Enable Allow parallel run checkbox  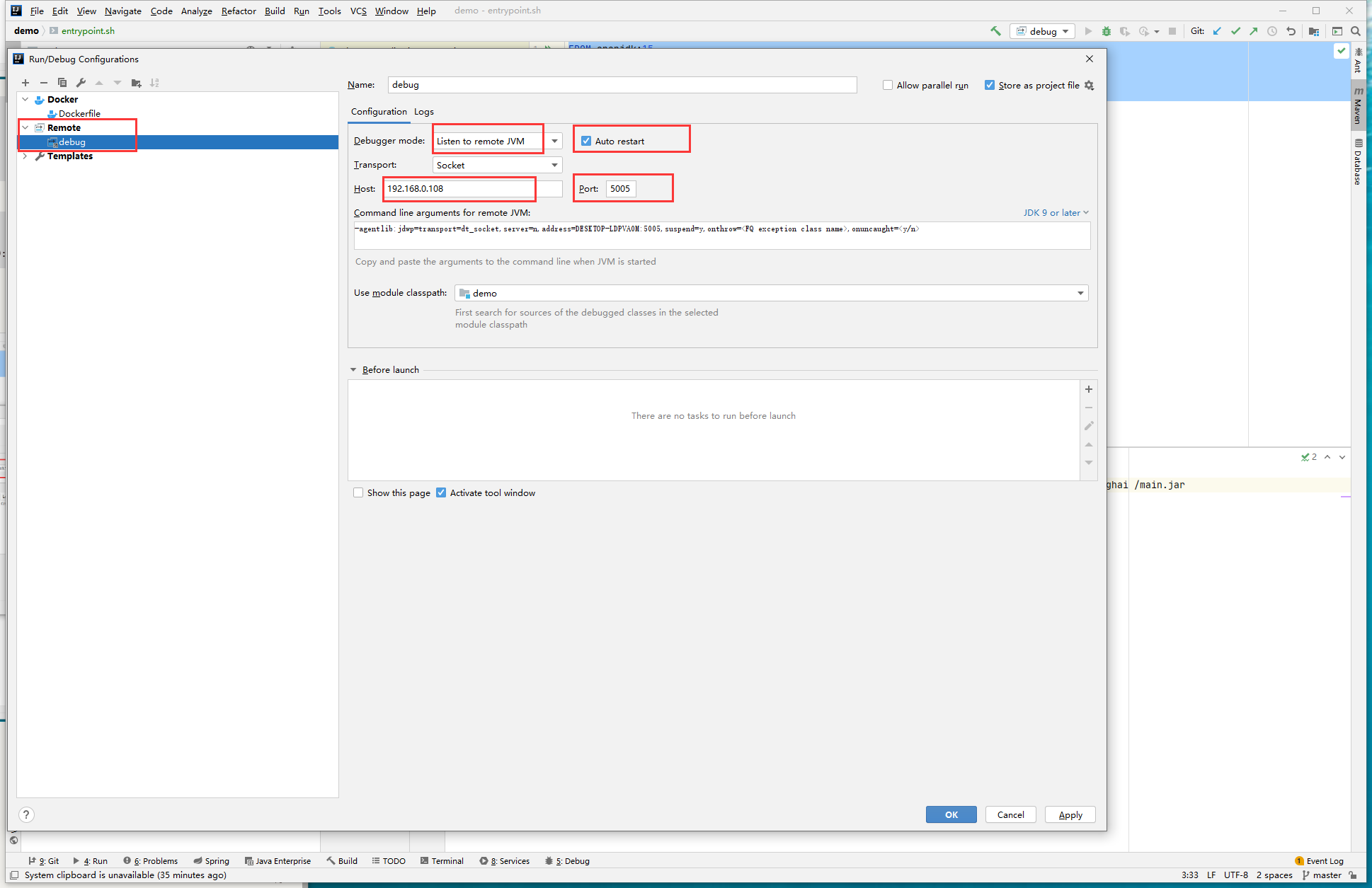click(888, 85)
